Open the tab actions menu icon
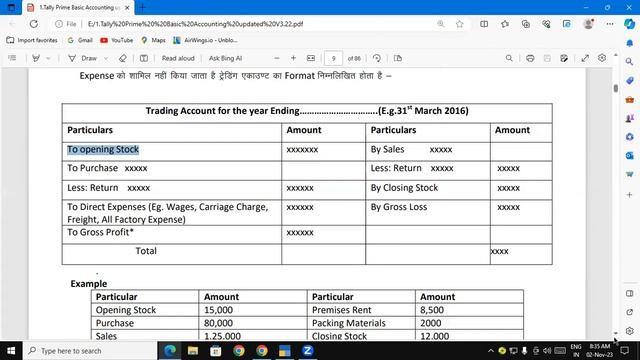Screen dimensions: 640x360 11,7
